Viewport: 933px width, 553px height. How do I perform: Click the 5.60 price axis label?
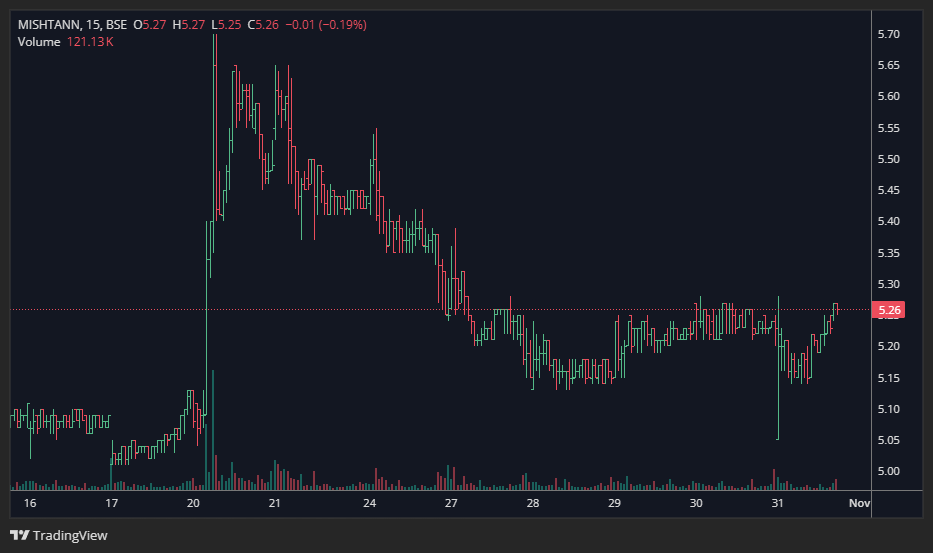pyautogui.click(x=888, y=96)
